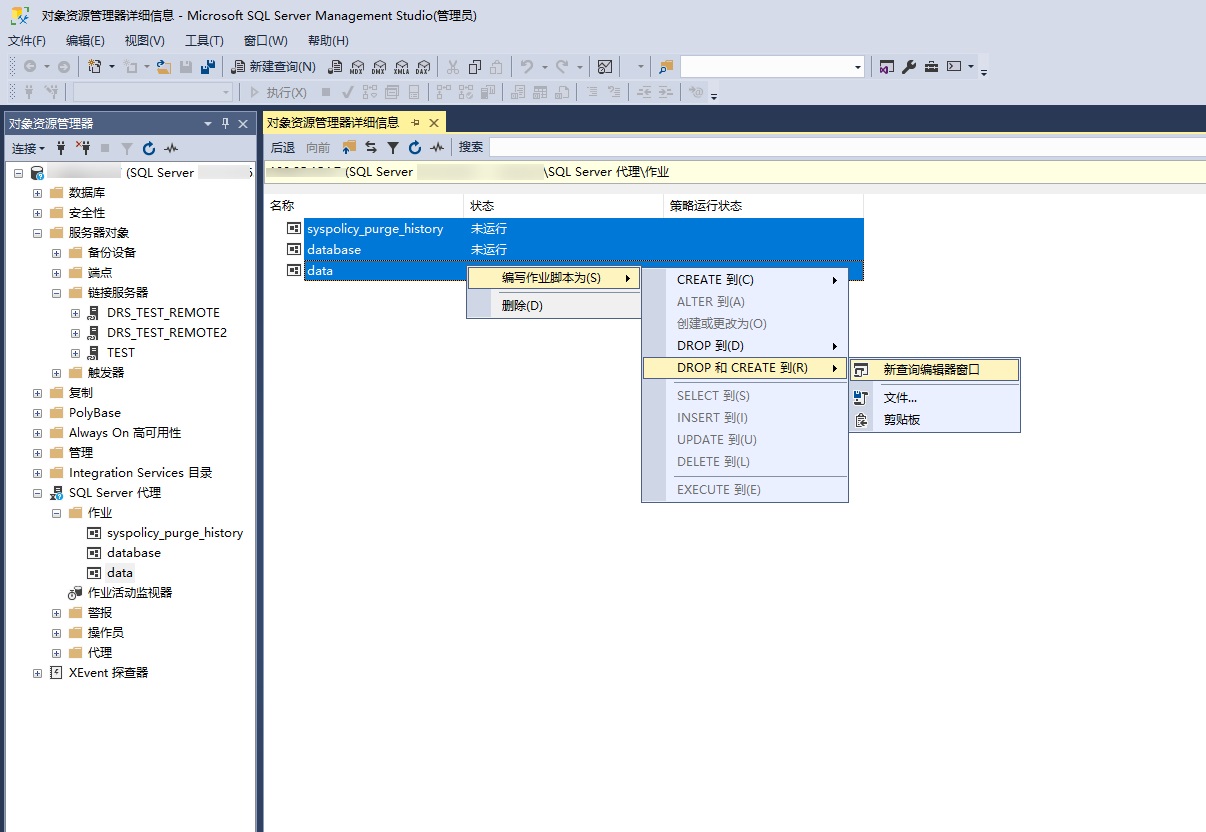Select syspolicy_purge_history row in details list
1206x832 pixels.
click(583, 229)
